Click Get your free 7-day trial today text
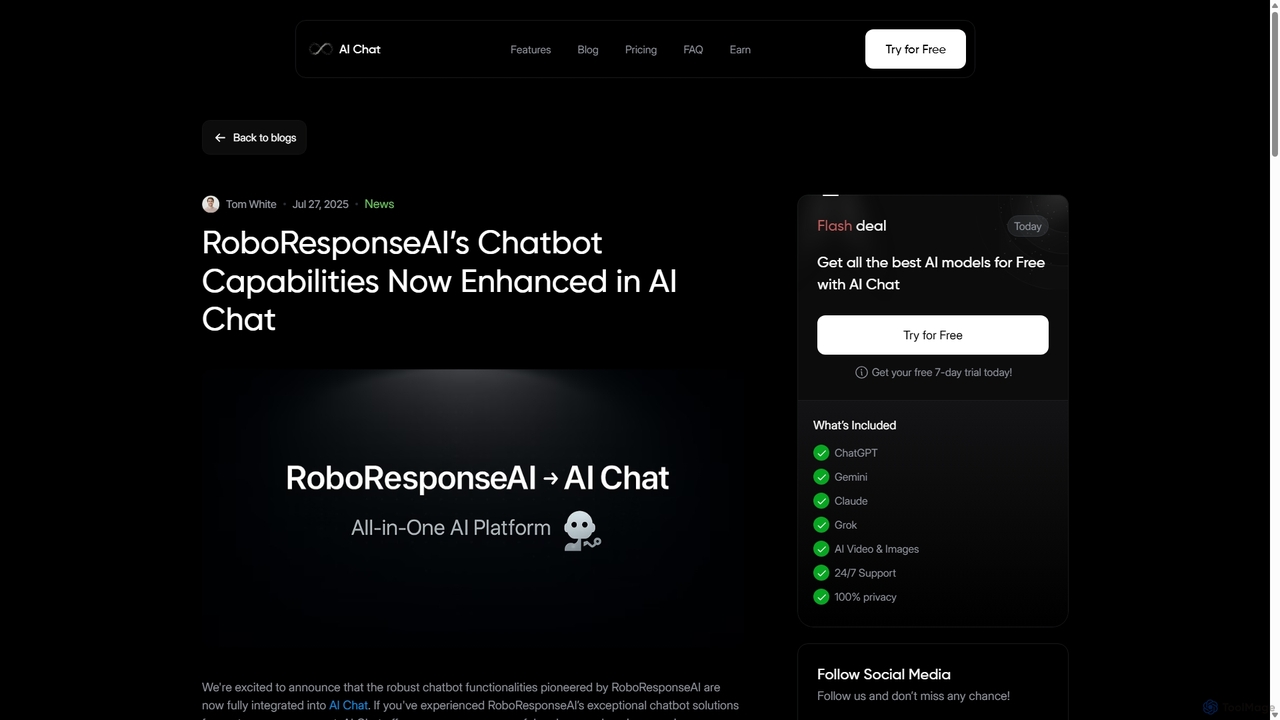This screenshot has width=1280, height=720. 942,372
